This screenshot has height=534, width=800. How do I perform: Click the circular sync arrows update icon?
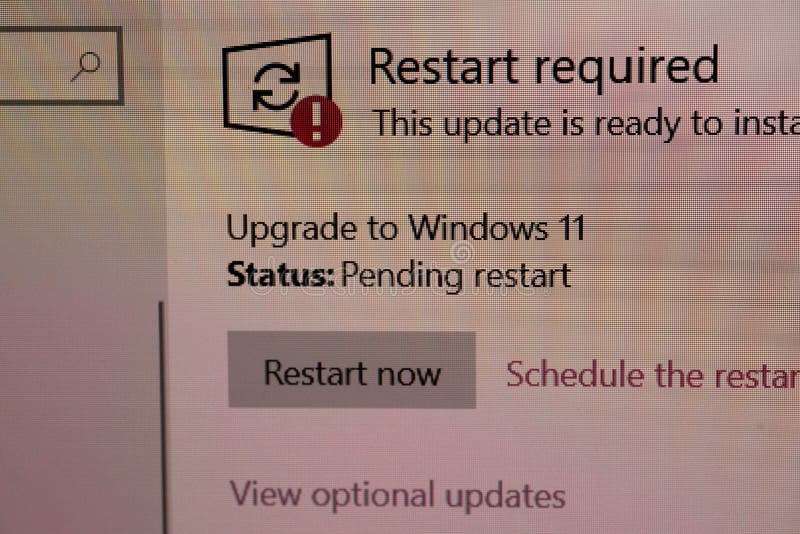[276, 87]
